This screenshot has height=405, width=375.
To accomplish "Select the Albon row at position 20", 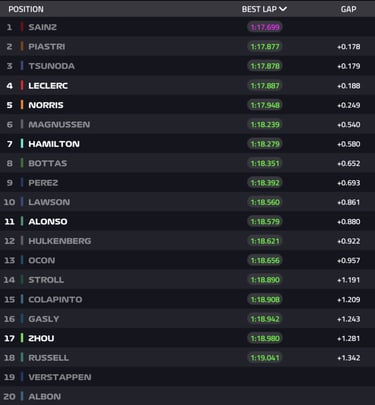I will (187, 396).
